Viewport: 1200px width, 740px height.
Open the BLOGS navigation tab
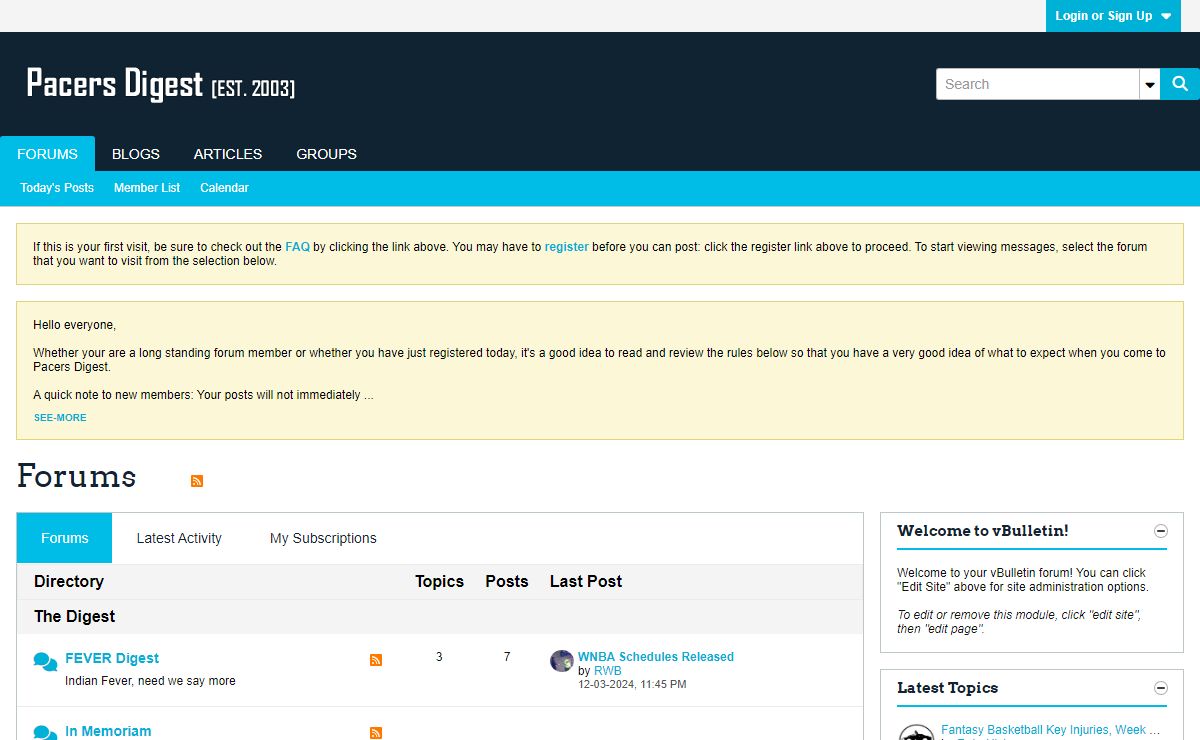click(x=136, y=154)
